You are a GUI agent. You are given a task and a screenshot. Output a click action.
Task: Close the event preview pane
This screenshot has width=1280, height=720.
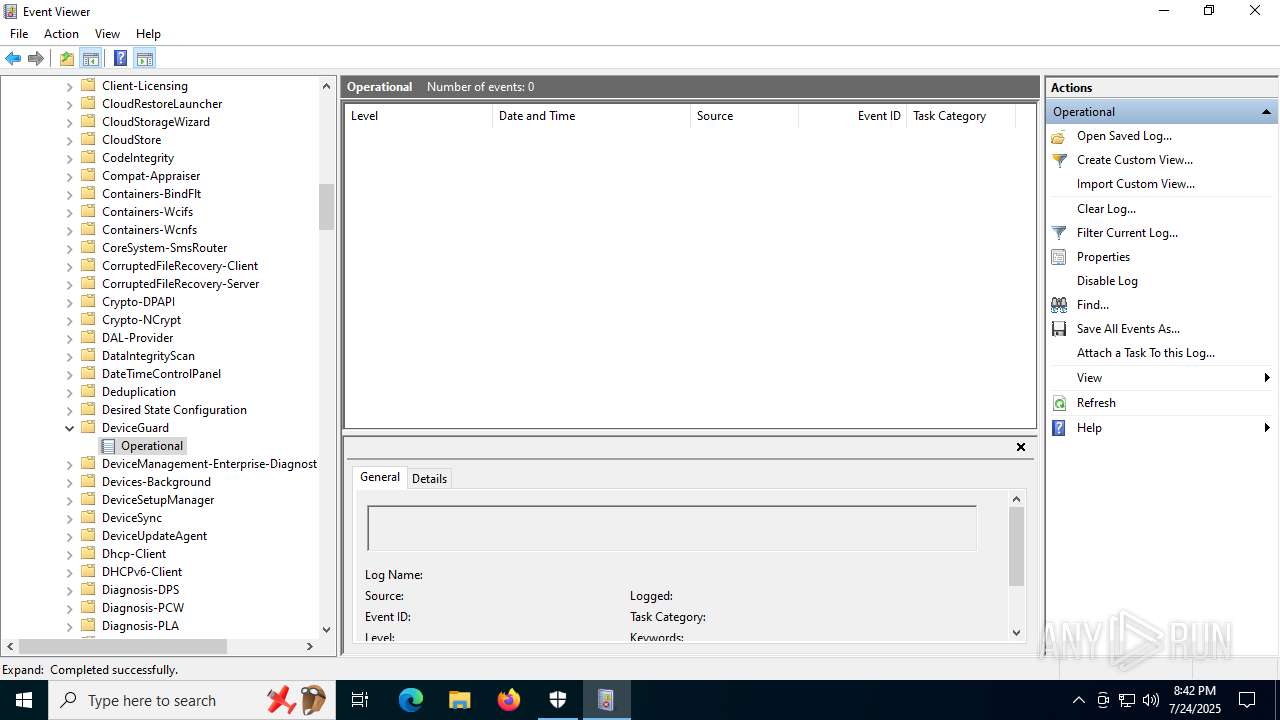point(1021,447)
